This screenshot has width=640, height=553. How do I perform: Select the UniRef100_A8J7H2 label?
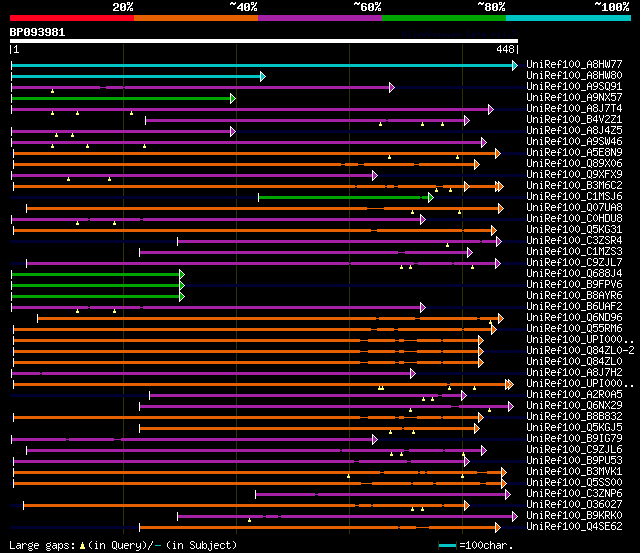(x=574, y=373)
